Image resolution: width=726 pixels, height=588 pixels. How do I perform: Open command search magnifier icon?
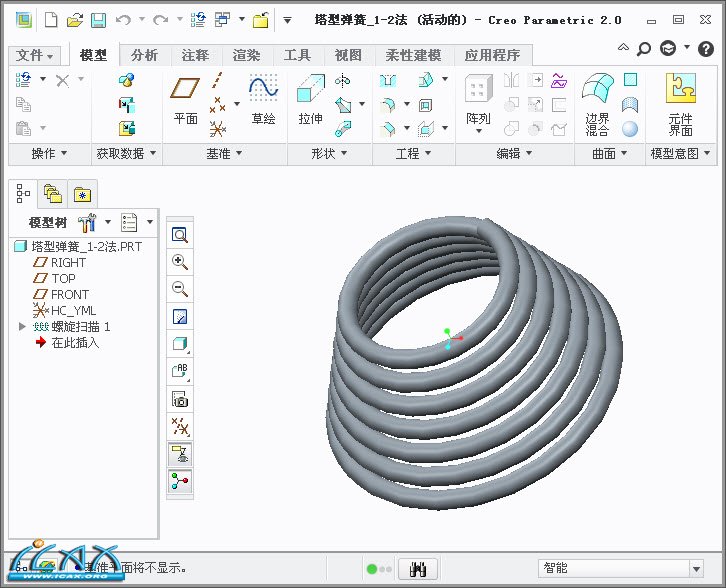pyautogui.click(x=644, y=48)
